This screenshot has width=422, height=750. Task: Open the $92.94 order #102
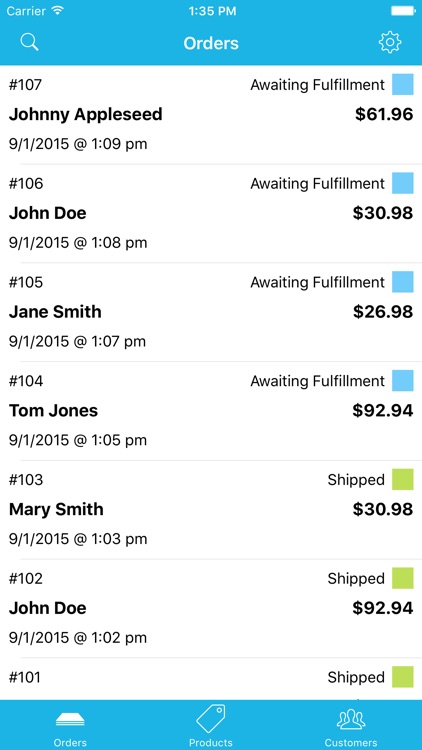click(x=211, y=608)
